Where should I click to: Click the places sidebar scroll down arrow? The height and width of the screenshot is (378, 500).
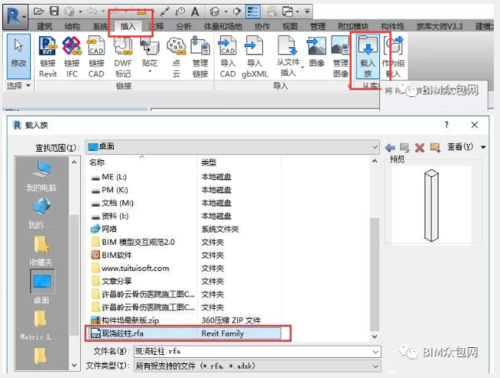coord(74,365)
